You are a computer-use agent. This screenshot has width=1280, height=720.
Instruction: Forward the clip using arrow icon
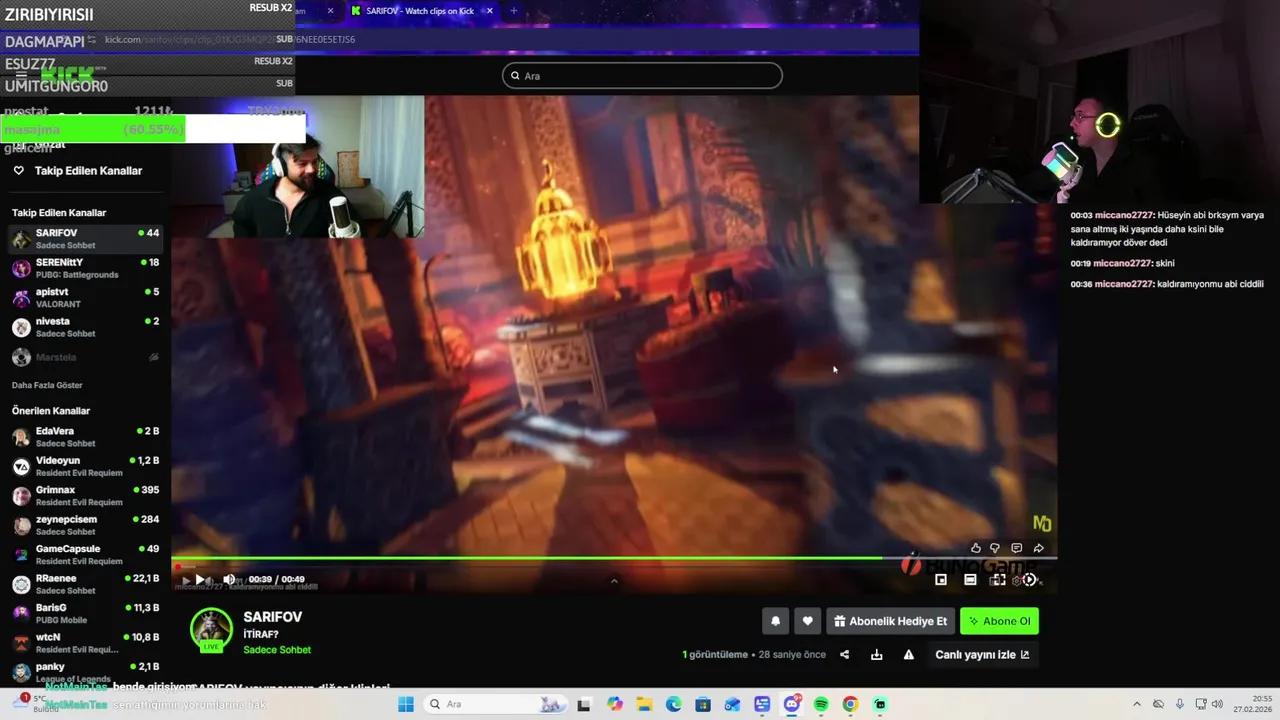pyautogui.click(x=1038, y=548)
